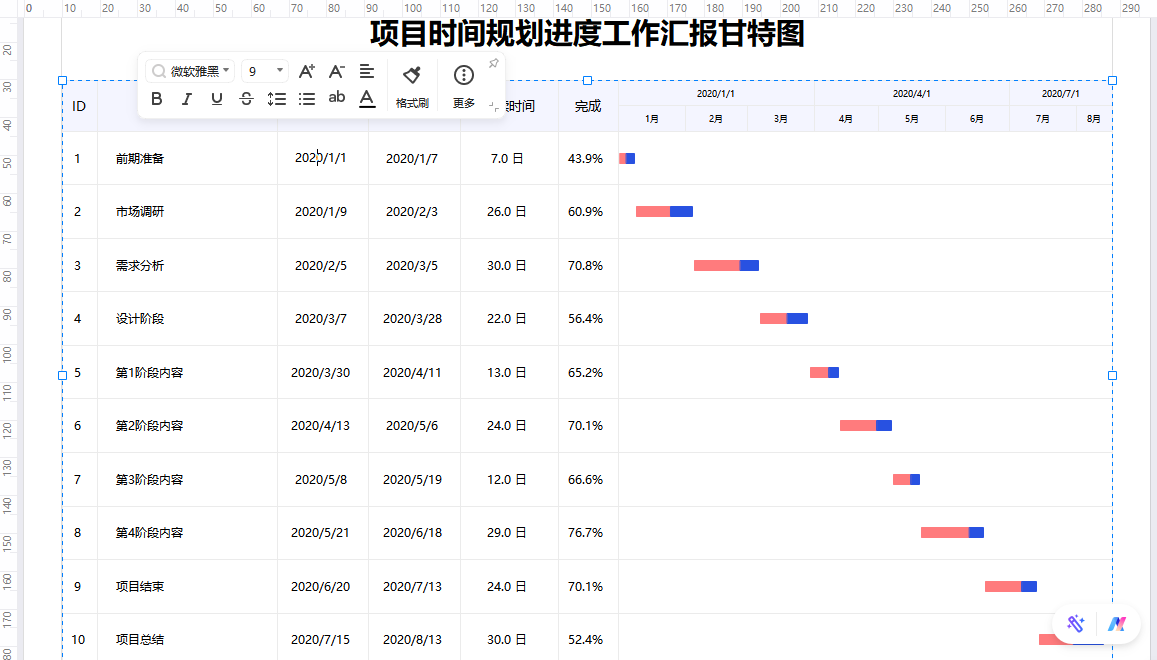Select the 设计阶段 task name
The height and width of the screenshot is (660, 1157).
click(139, 319)
